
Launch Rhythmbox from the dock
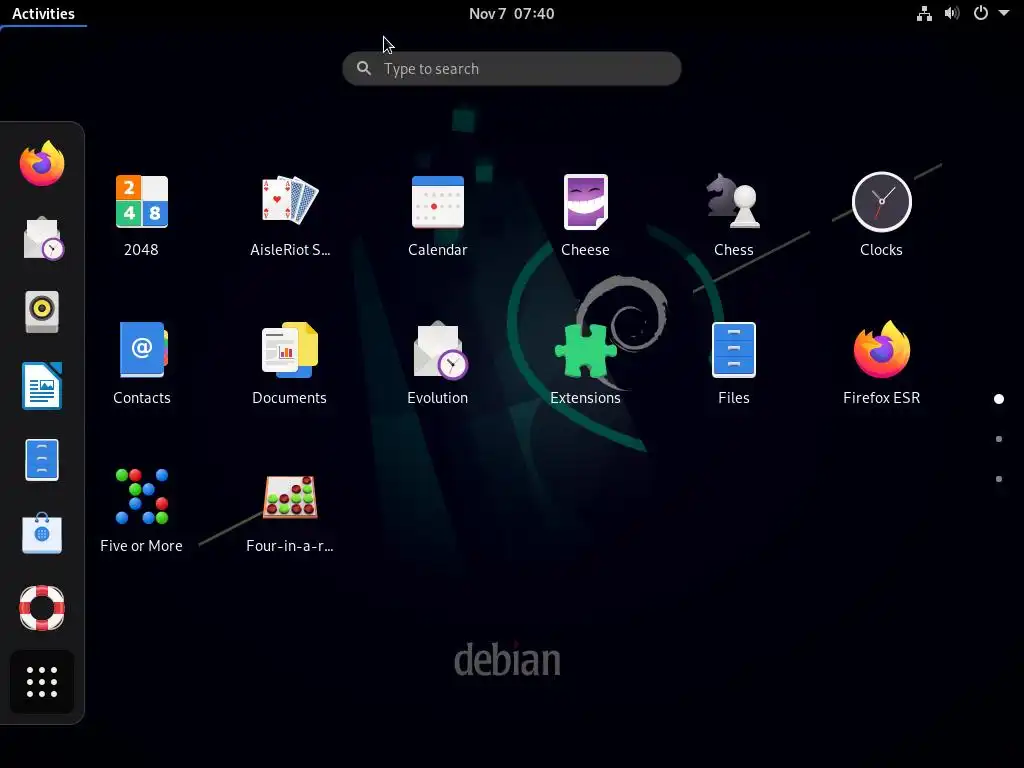[42, 312]
